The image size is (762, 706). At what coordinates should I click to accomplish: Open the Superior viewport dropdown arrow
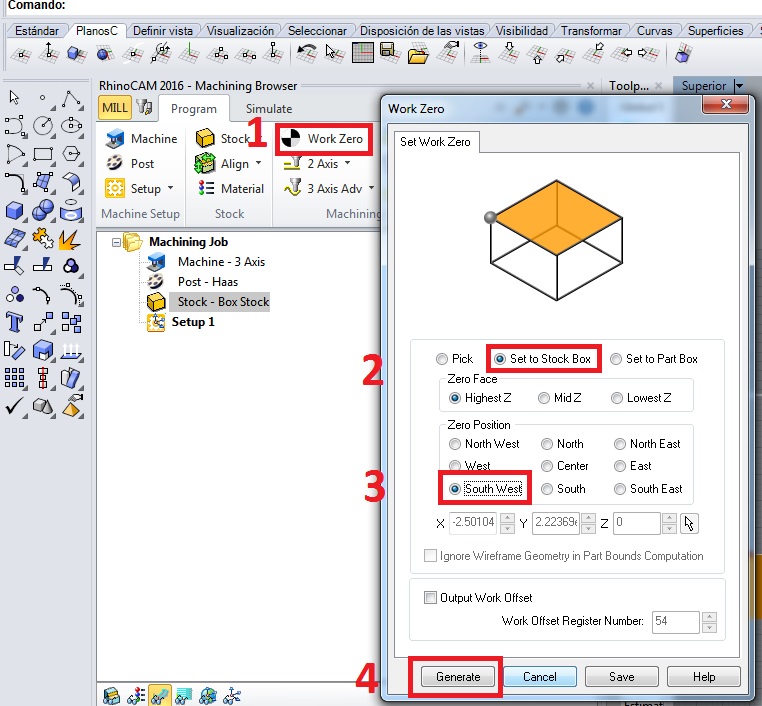coord(740,86)
